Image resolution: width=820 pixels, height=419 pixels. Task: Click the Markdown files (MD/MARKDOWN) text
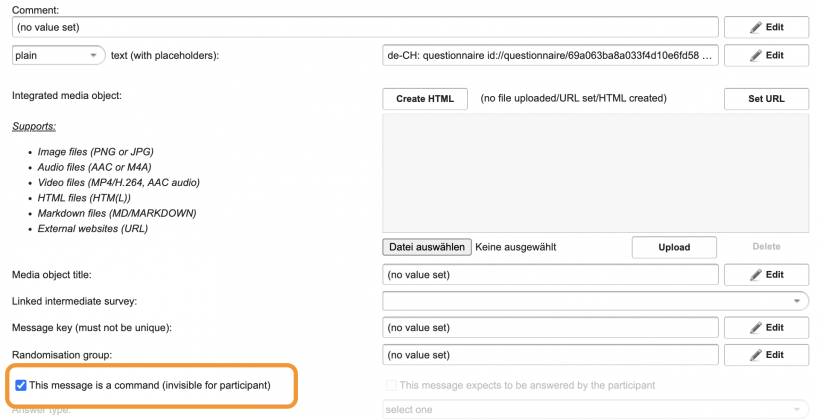click(117, 213)
